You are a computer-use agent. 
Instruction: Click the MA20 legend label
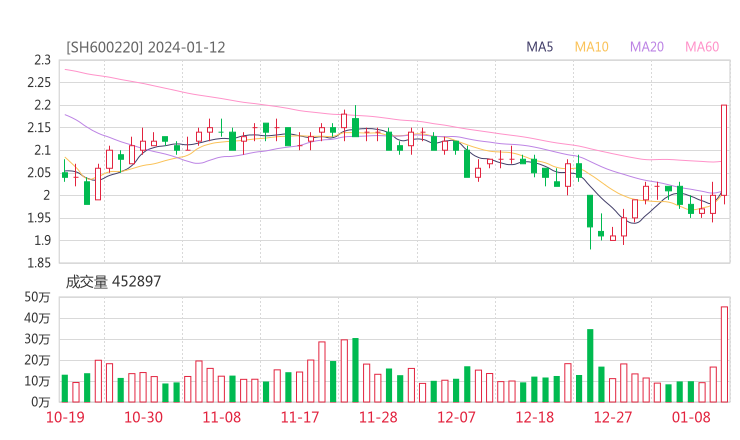(x=647, y=47)
